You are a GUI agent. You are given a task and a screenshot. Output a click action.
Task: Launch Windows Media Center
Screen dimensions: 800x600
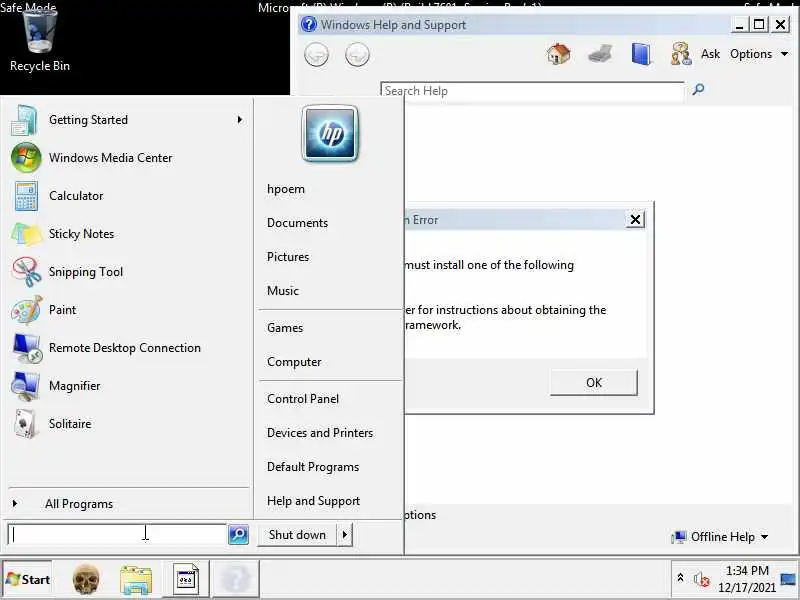(x=127, y=158)
